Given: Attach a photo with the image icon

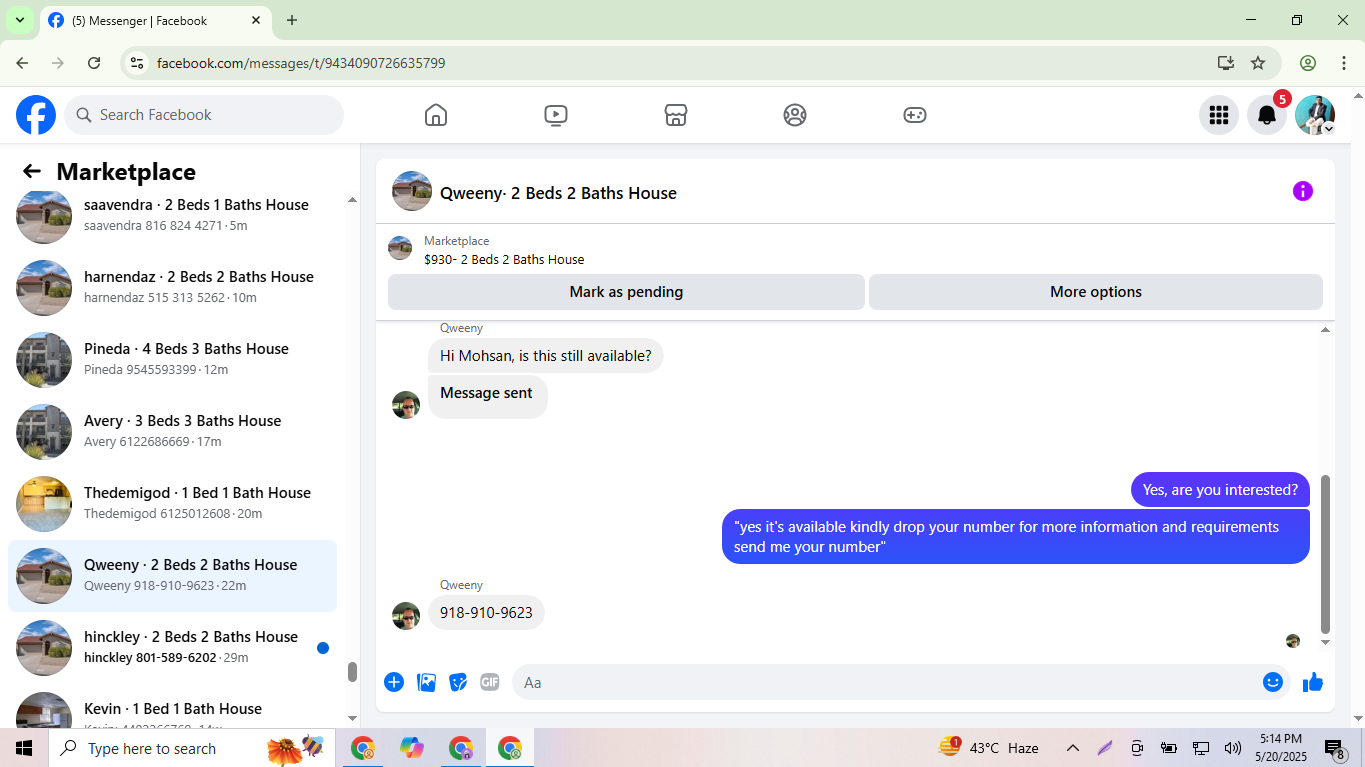Looking at the screenshot, I should point(426,682).
